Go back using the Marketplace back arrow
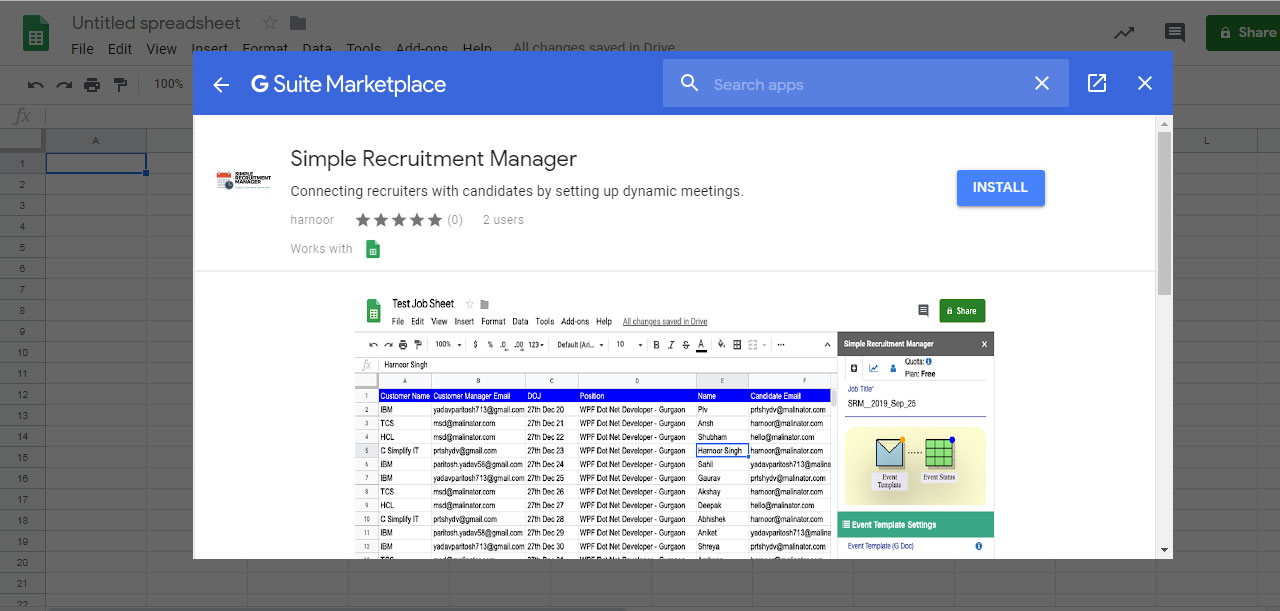This screenshot has width=1280, height=611. [221, 84]
